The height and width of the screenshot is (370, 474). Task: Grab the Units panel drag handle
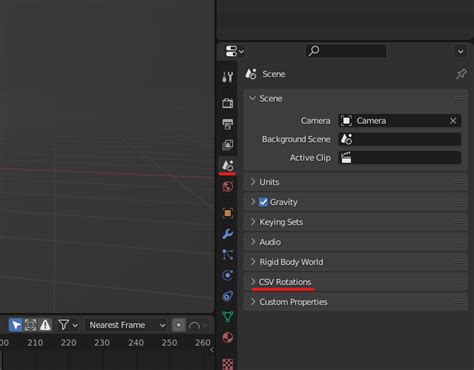tap(459, 182)
